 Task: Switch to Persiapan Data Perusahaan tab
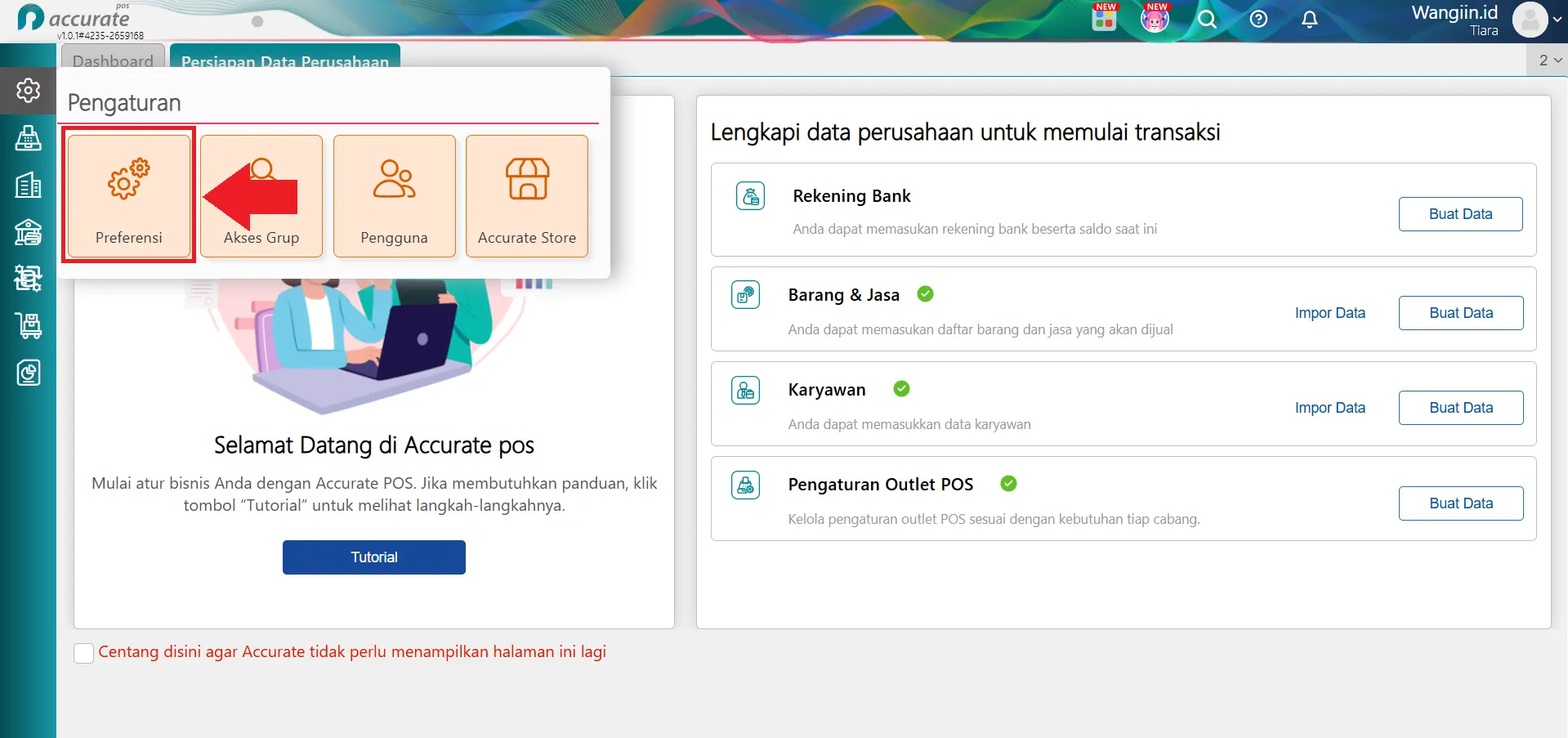click(x=285, y=59)
